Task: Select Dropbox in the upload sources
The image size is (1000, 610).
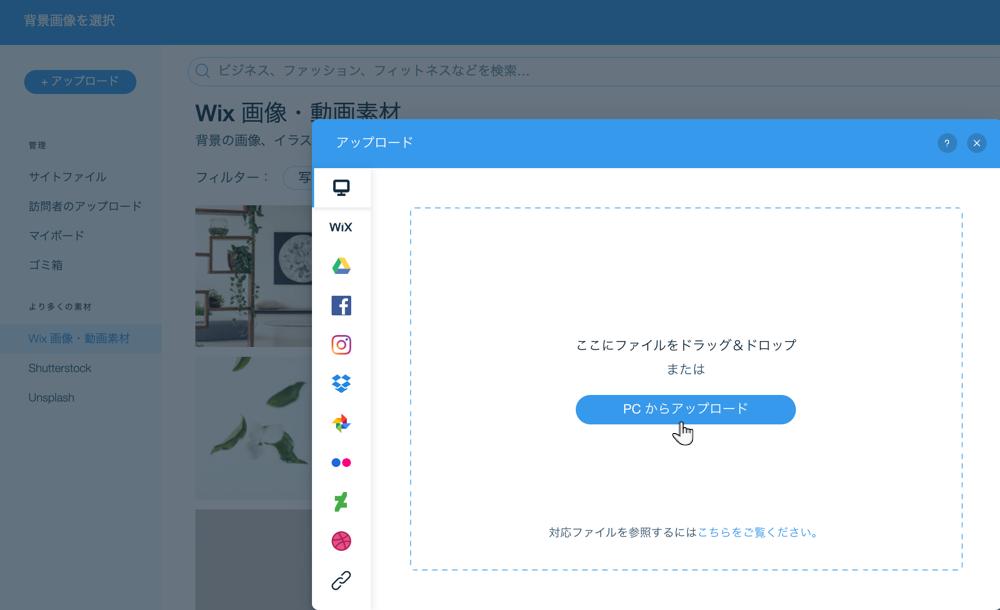Action: pyautogui.click(x=343, y=383)
